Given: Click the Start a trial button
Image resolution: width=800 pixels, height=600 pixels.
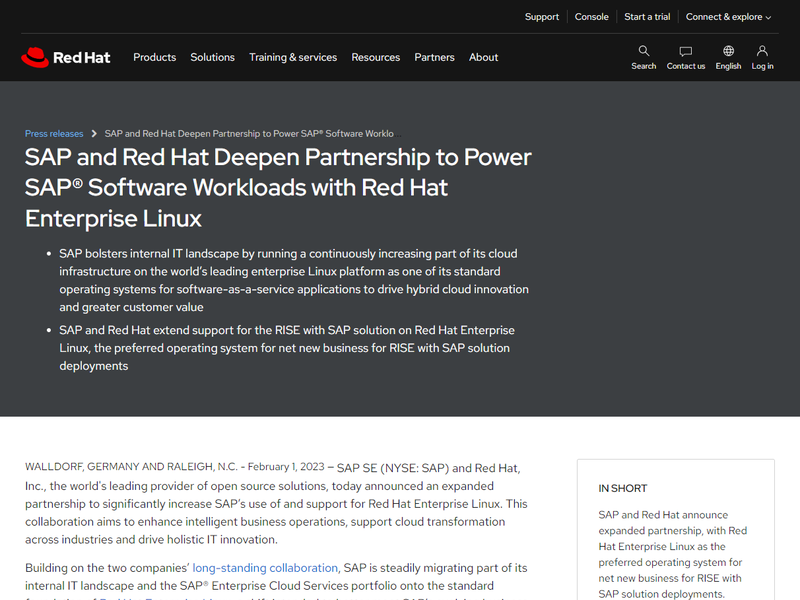Looking at the screenshot, I should tap(646, 17).
